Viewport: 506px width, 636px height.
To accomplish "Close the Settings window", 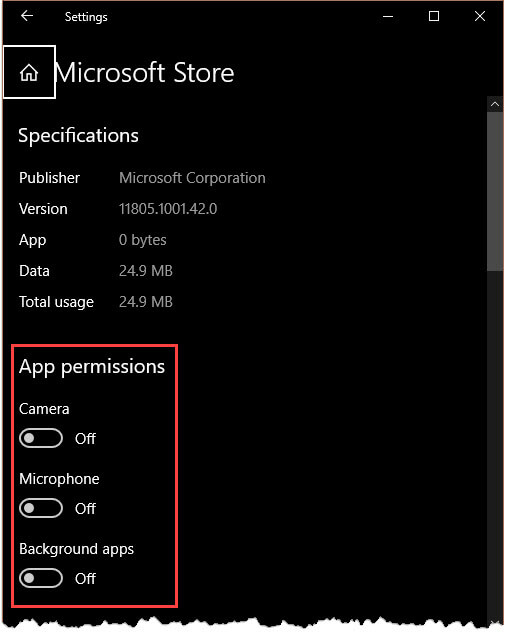I will coord(480,17).
